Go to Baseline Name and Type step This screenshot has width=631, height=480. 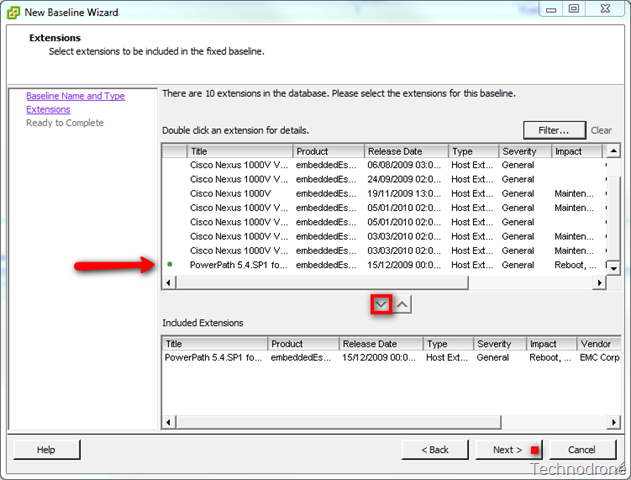pos(75,96)
